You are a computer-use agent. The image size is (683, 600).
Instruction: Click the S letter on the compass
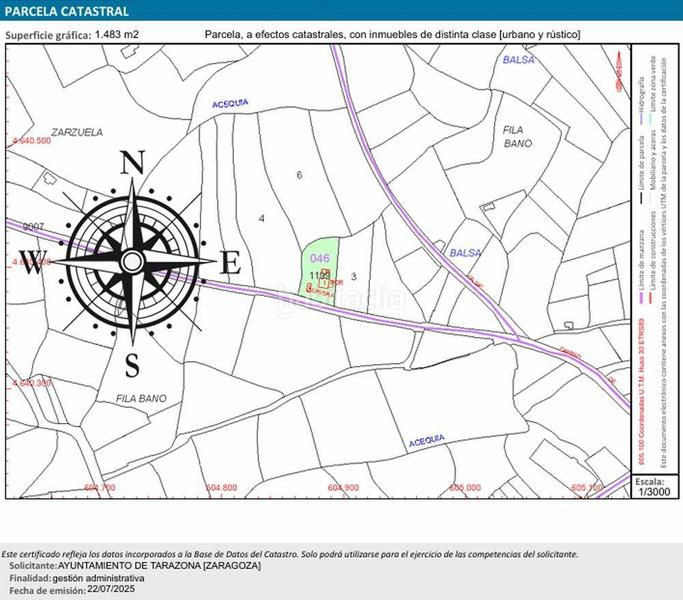point(132,362)
